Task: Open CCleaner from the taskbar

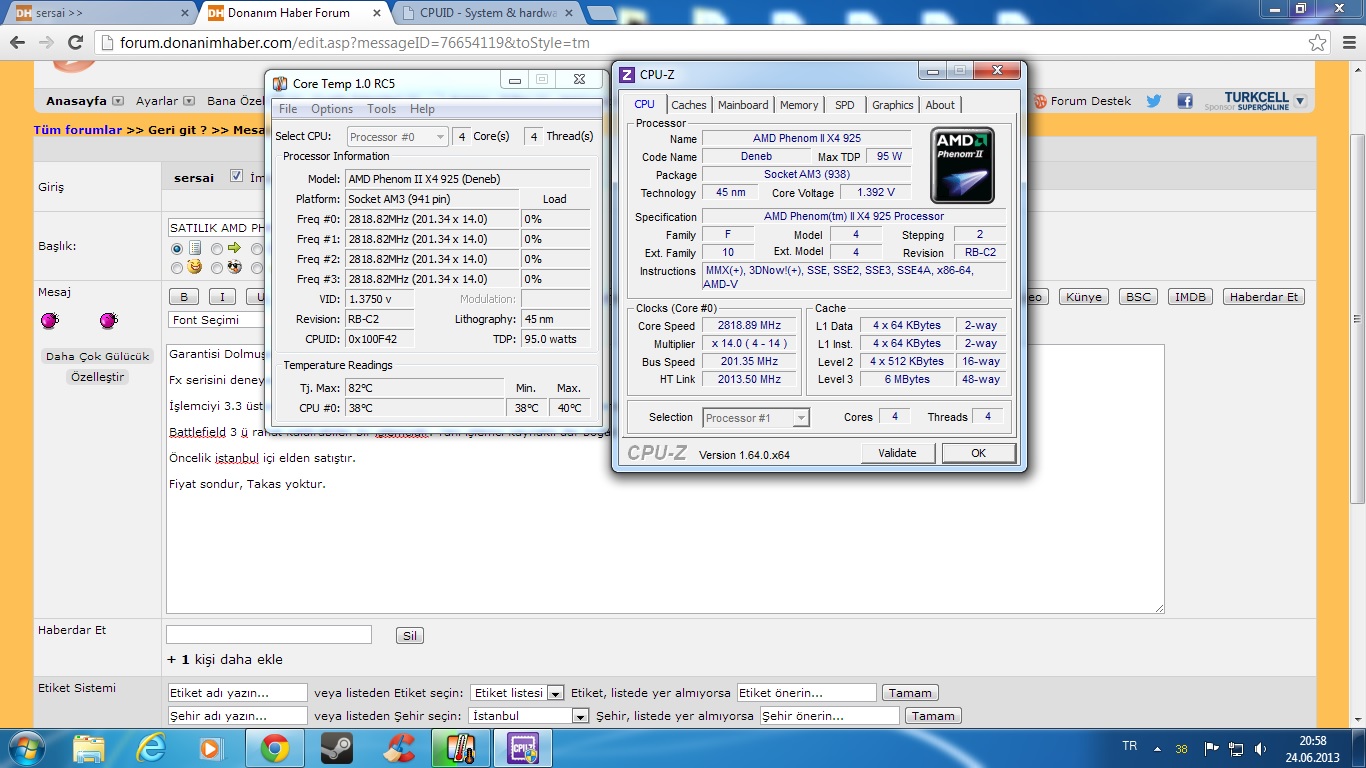Action: pos(400,748)
